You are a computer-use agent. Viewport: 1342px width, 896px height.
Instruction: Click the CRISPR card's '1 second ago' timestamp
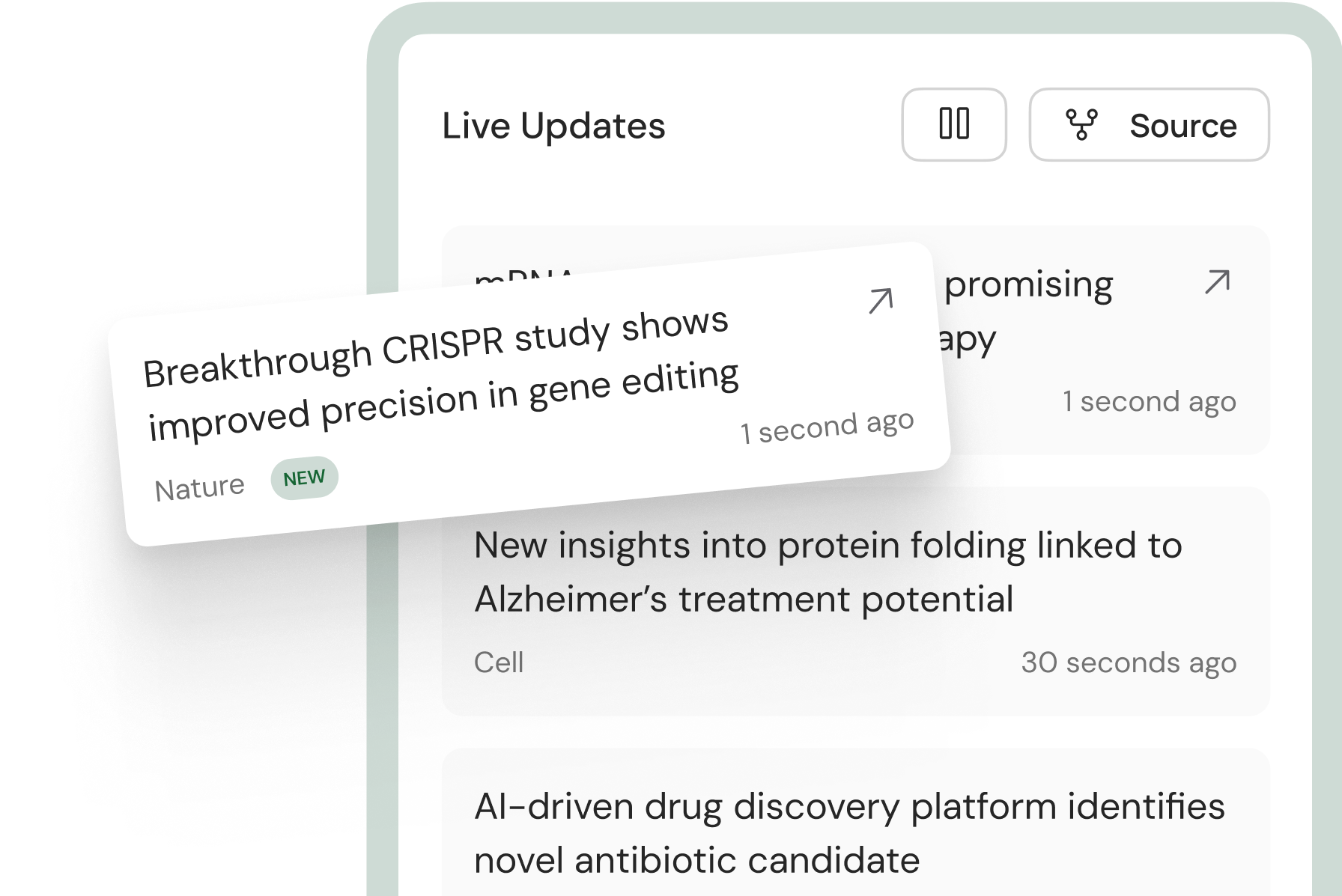point(827,427)
